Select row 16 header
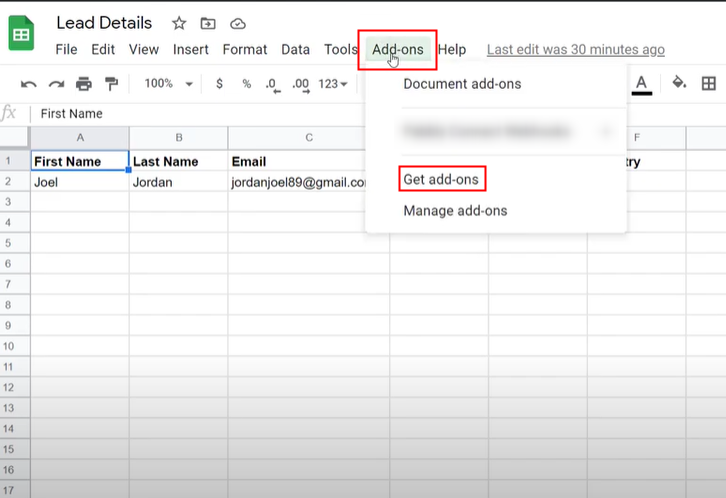The width and height of the screenshot is (726, 498). tap(15, 470)
